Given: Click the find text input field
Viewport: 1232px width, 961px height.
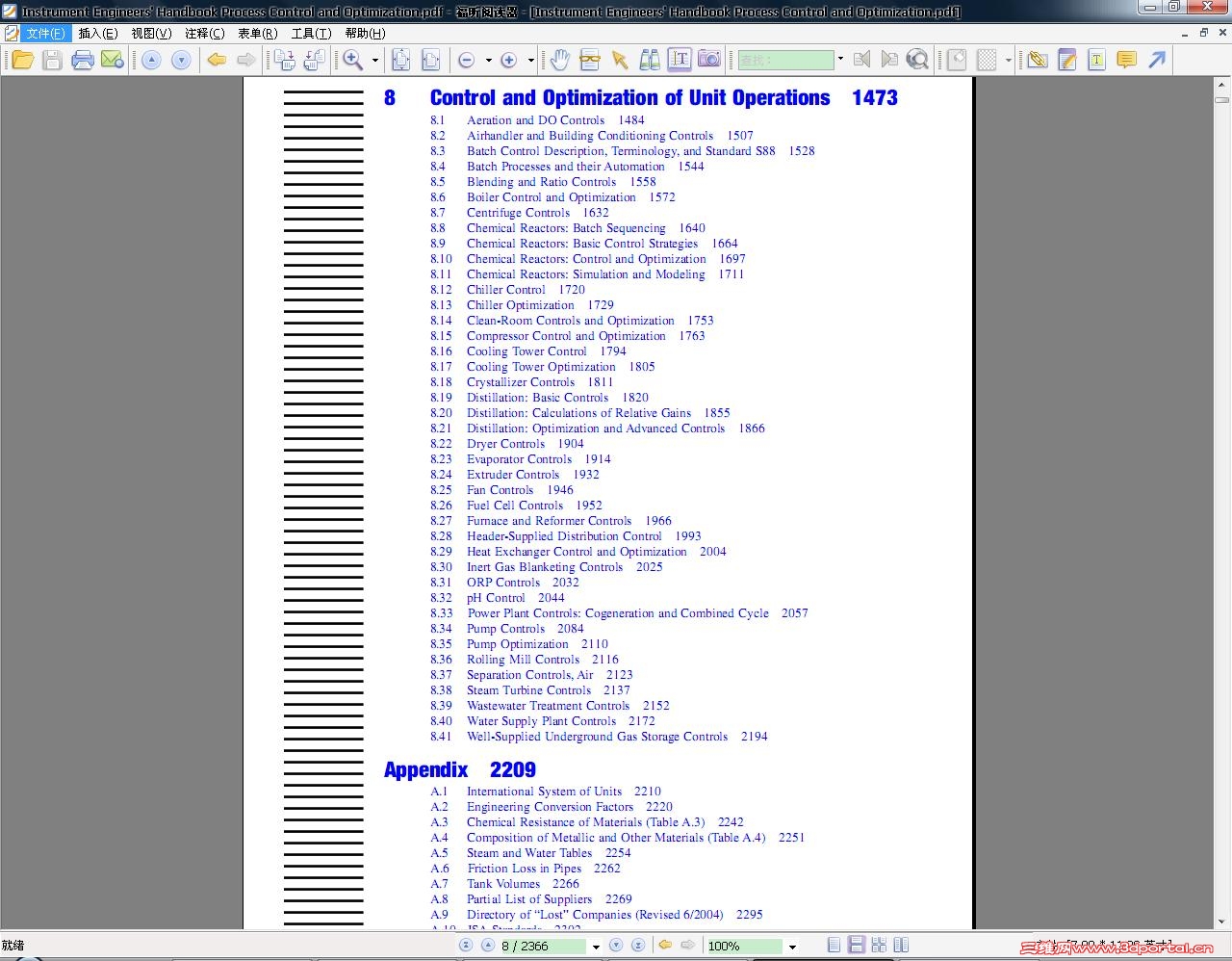Looking at the screenshot, I should pyautogui.click(x=785, y=60).
